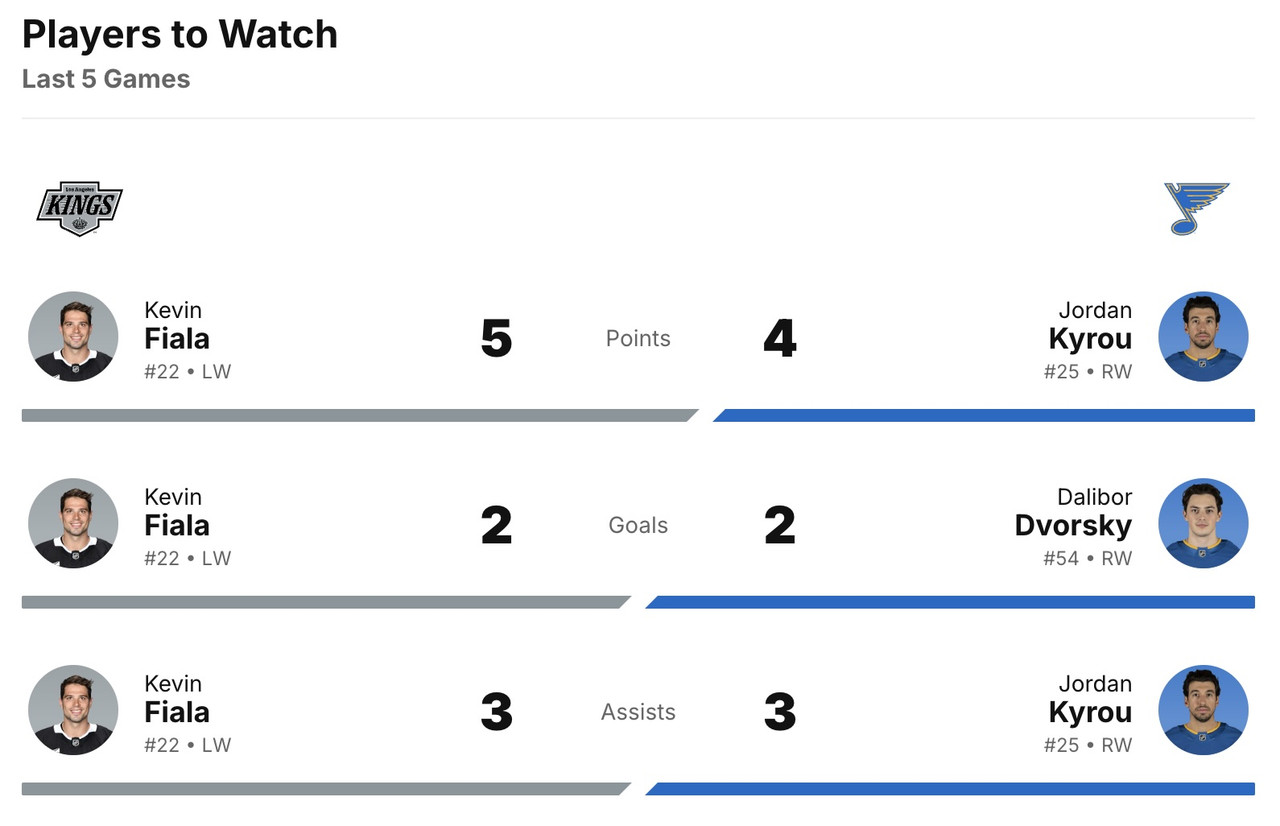The height and width of the screenshot is (826, 1280).
Task: Click the Last 5 Games subtitle
Action: pos(106,79)
